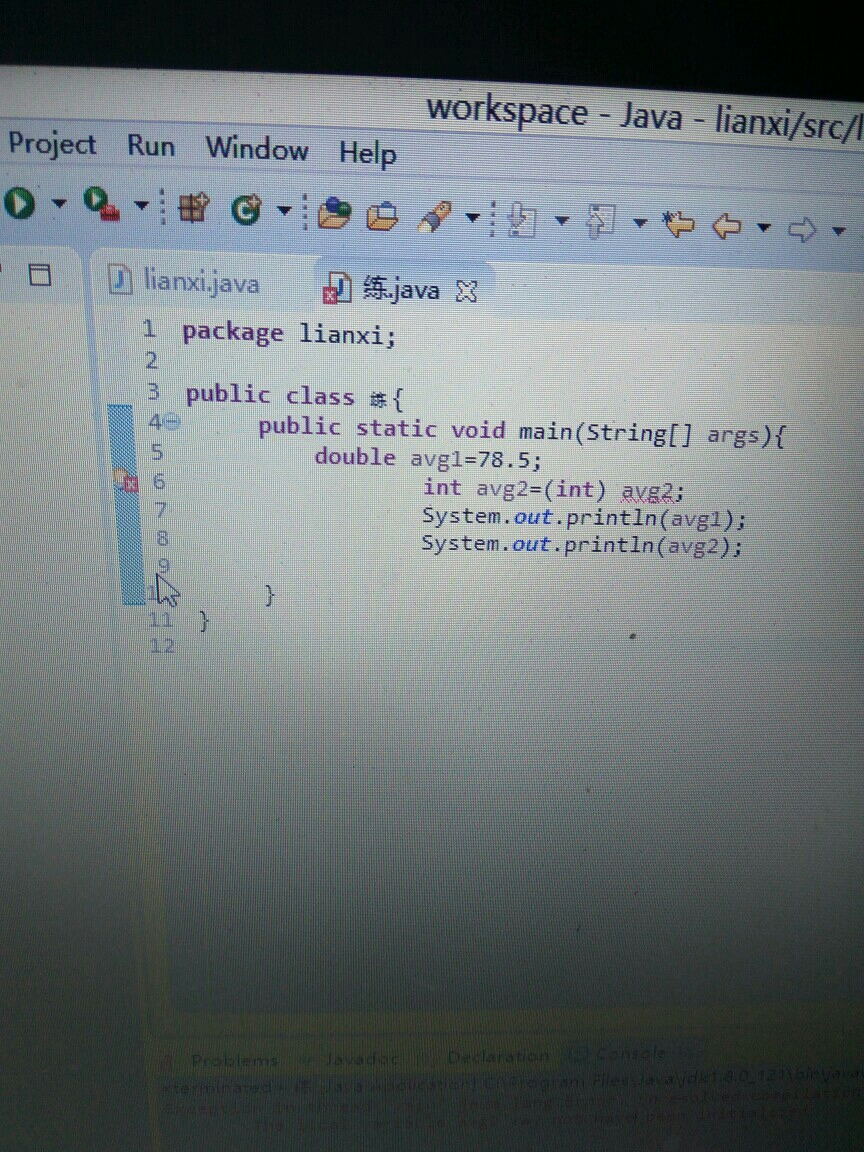This screenshot has height=1152, width=864.
Task: Open the Next Annotation dropdown arrow
Action: click(x=562, y=220)
